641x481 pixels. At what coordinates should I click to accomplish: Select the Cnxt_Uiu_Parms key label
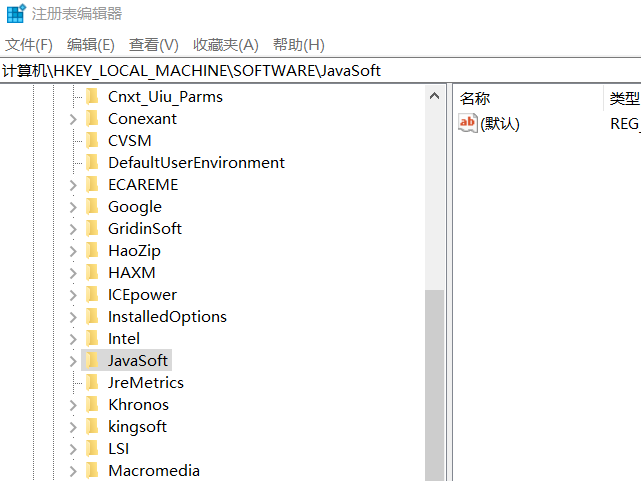[x=165, y=97]
